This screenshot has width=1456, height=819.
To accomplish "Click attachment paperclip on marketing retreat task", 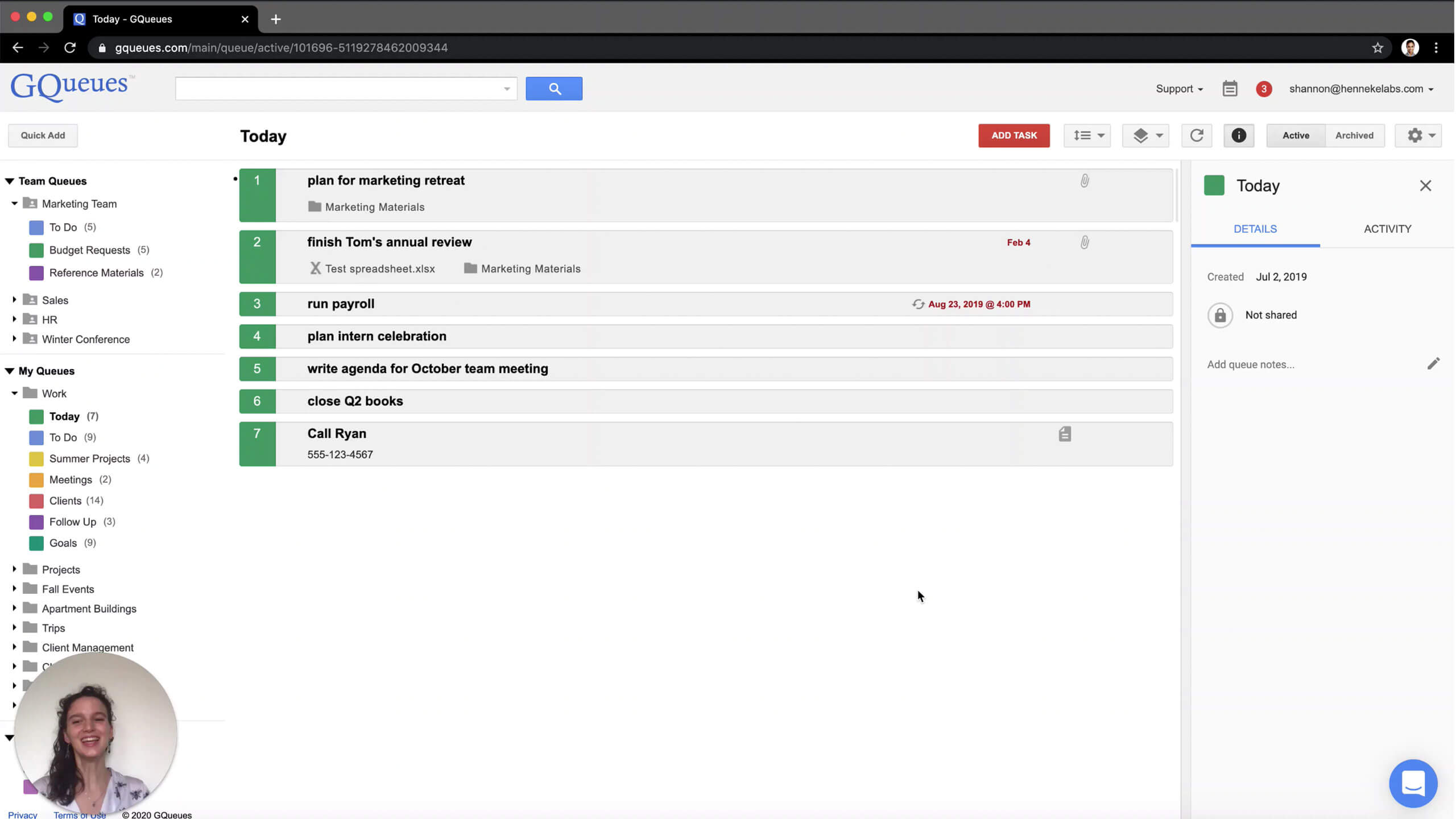I will pos(1085,181).
